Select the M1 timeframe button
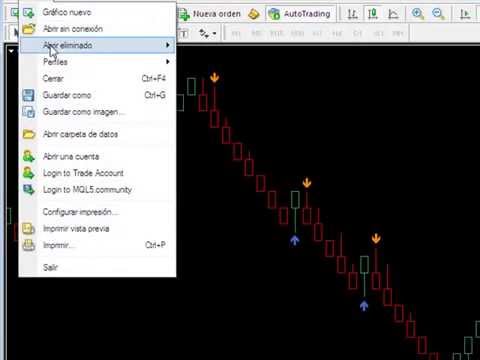This screenshot has height=360, width=480. pos(236,33)
